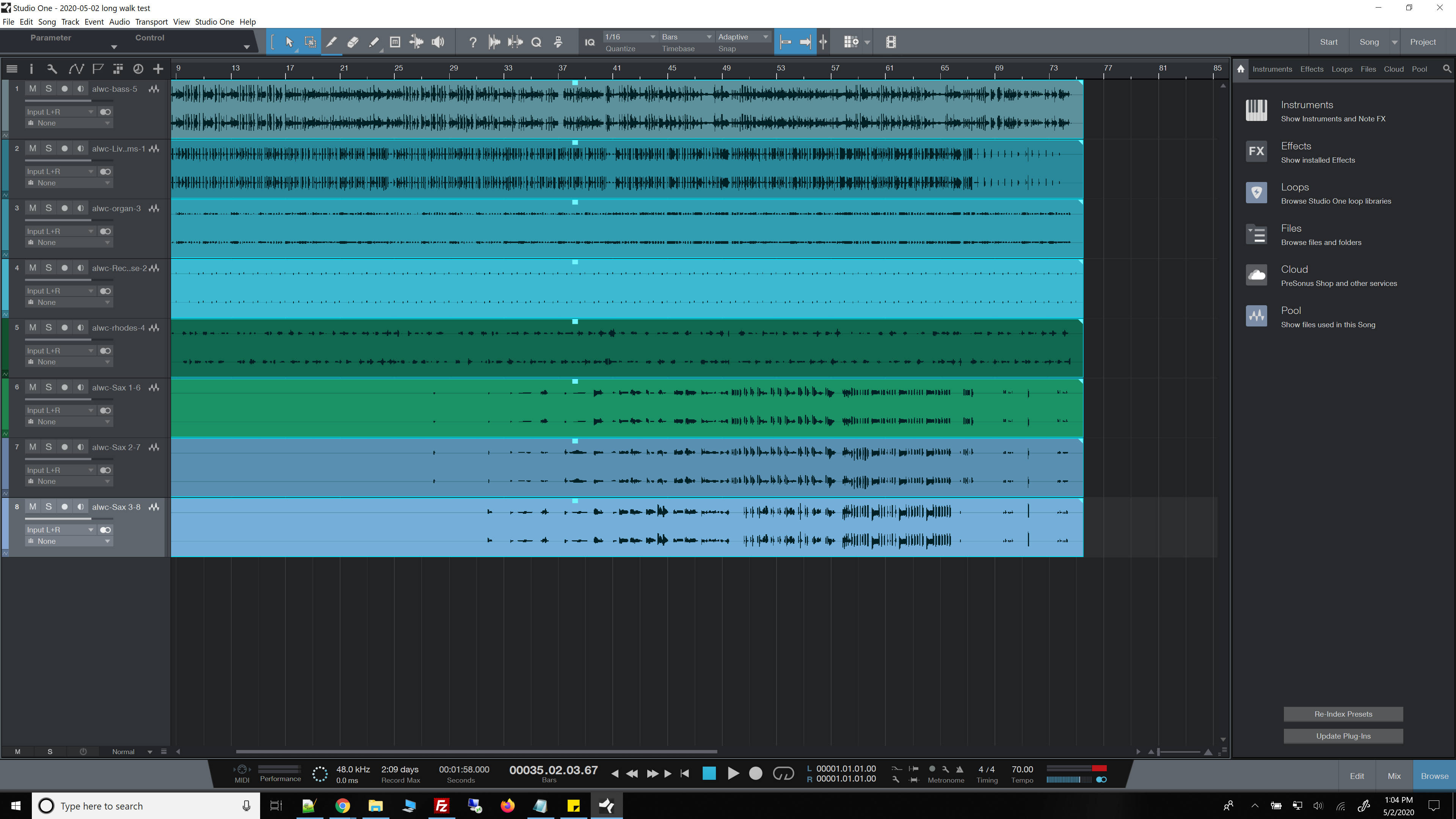
Task: Click the Update Plug-Ins button
Action: [x=1343, y=736]
